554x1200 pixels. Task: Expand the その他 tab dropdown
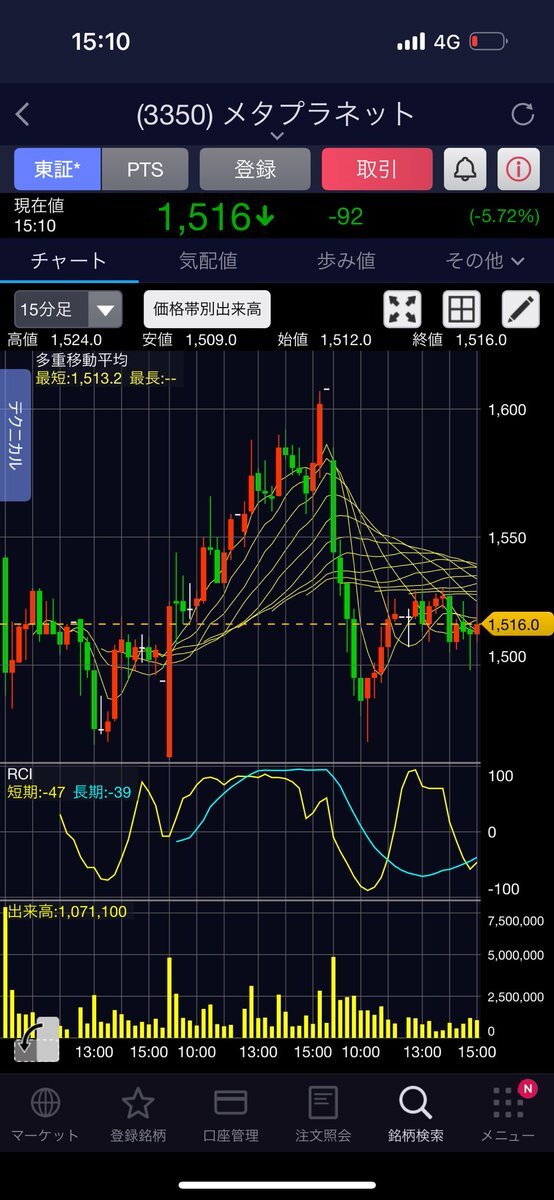pyautogui.click(x=485, y=261)
